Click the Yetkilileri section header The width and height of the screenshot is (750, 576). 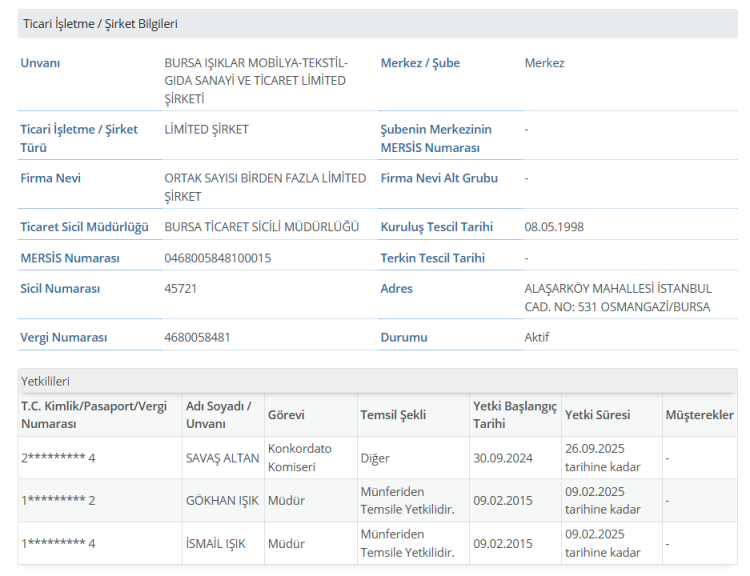(46, 381)
